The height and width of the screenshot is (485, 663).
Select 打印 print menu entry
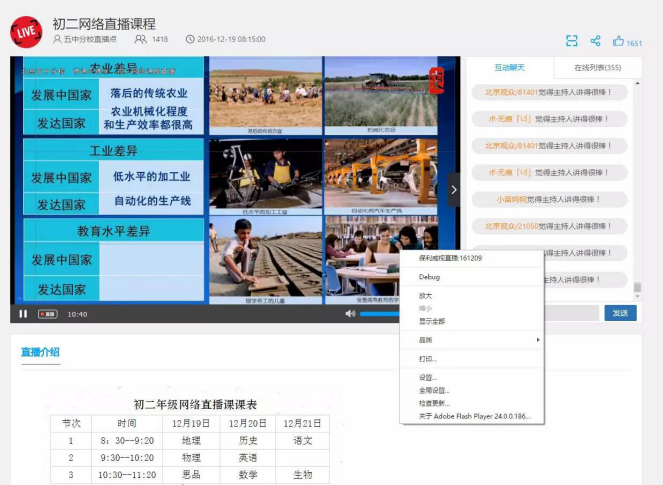pos(428,359)
